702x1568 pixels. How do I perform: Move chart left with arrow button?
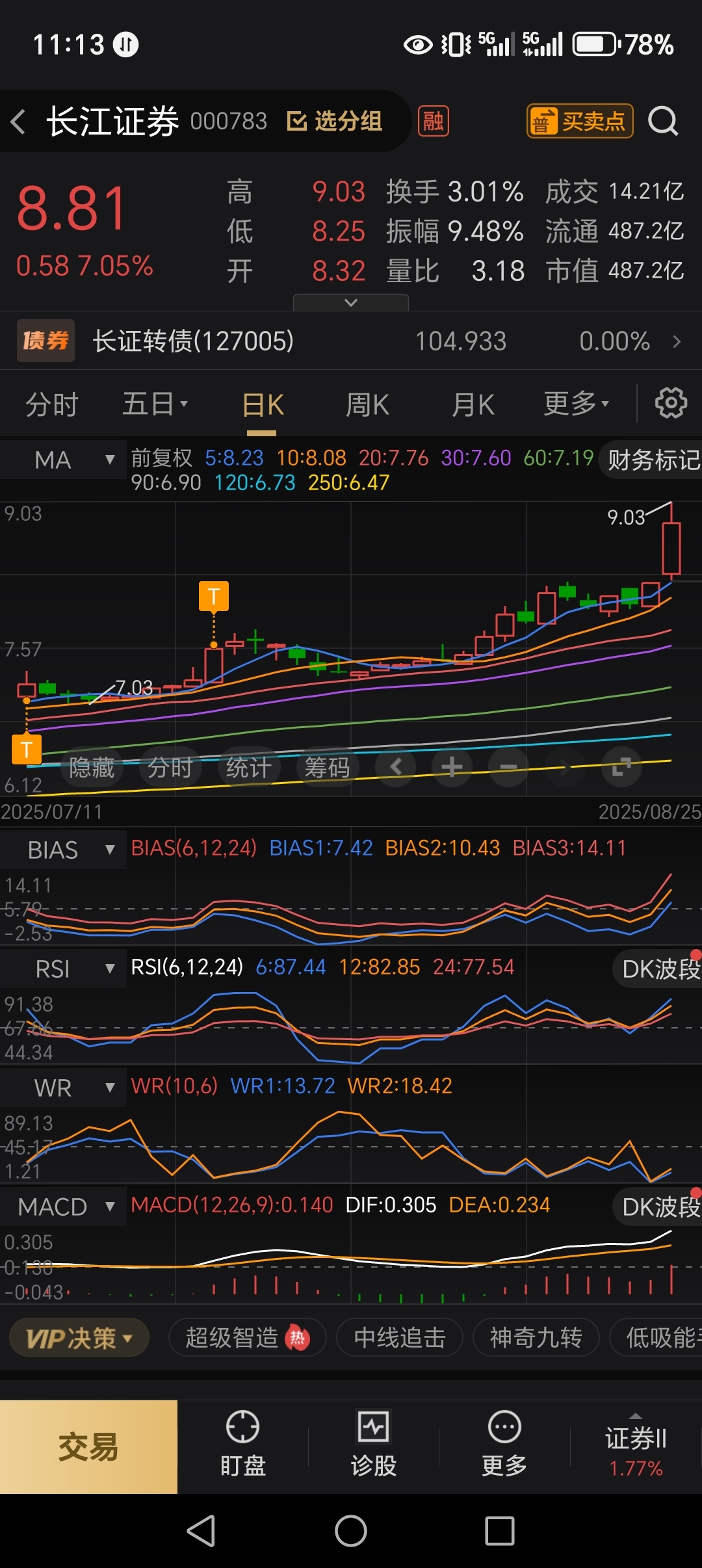(x=396, y=768)
